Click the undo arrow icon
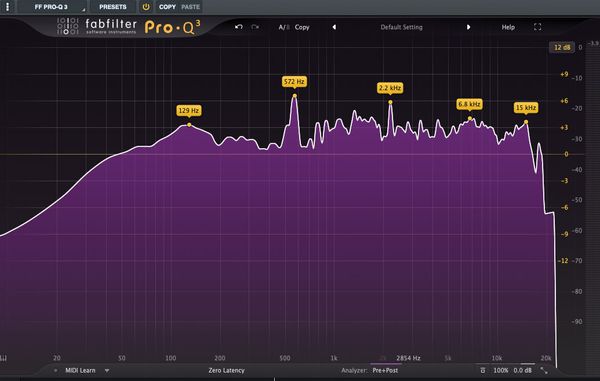Viewport: 600px width, 381px height. click(x=239, y=27)
